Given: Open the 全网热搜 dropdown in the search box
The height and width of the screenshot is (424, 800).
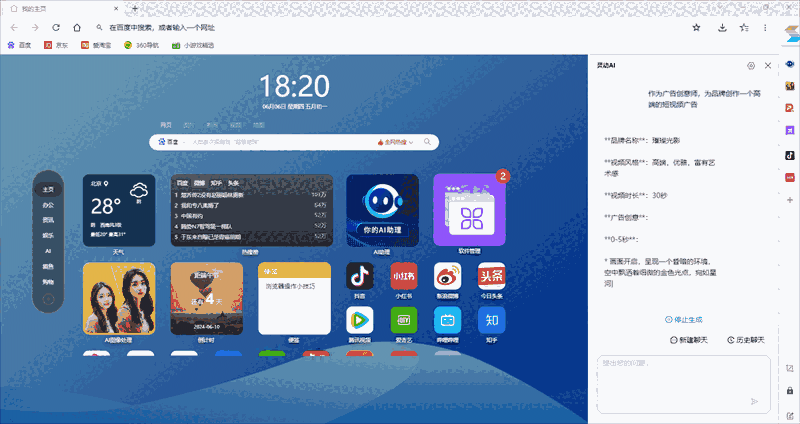Looking at the screenshot, I should coord(395,142).
